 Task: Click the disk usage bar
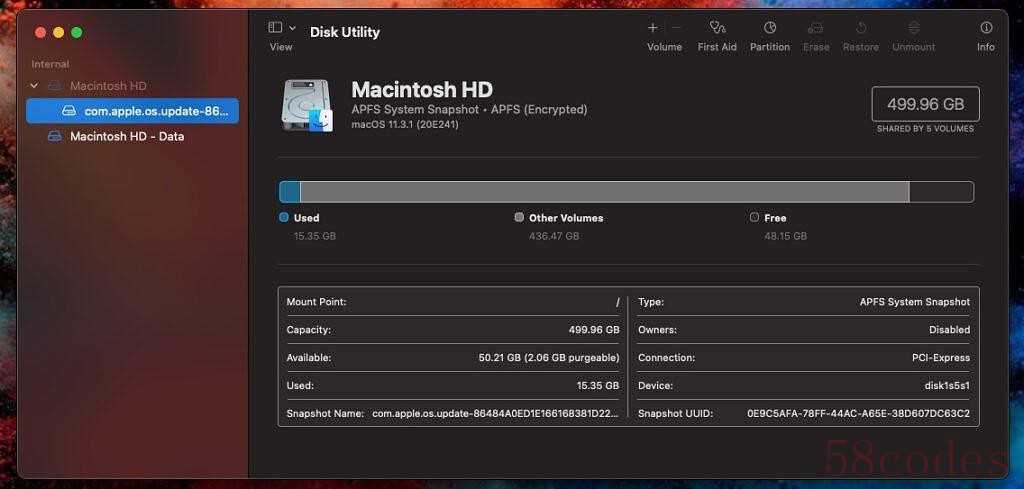tap(625, 192)
